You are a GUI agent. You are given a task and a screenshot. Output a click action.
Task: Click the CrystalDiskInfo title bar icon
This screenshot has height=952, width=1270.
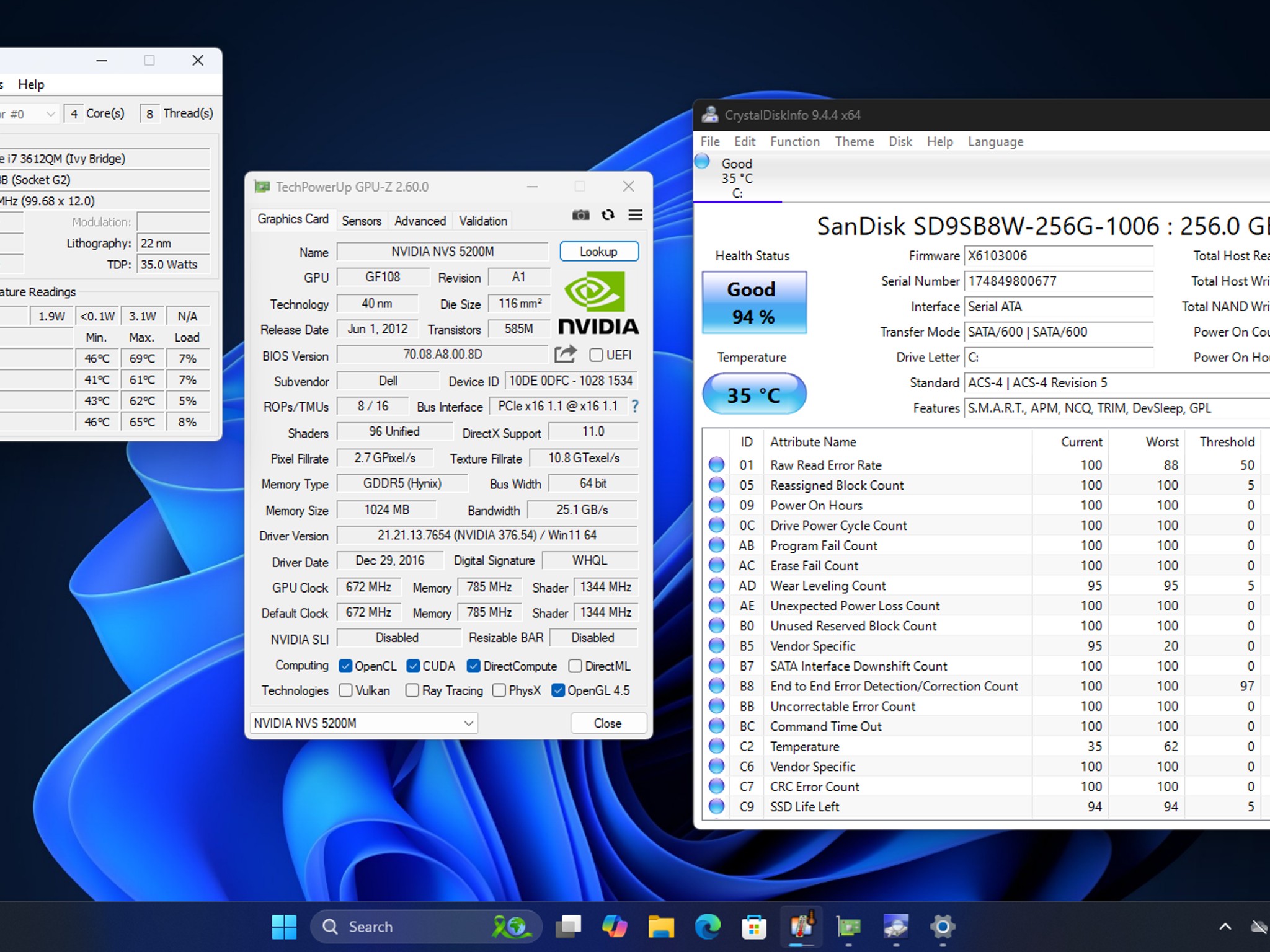[x=710, y=115]
